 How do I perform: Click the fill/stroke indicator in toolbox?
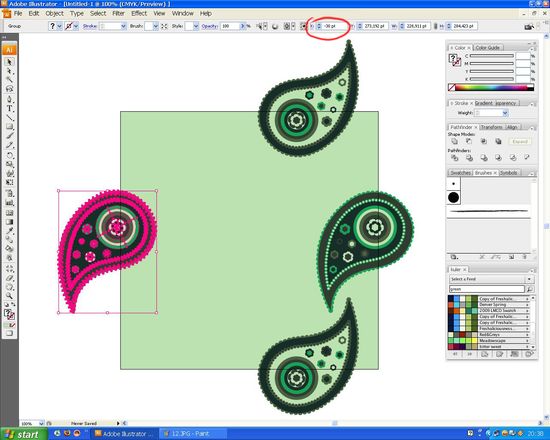9,314
